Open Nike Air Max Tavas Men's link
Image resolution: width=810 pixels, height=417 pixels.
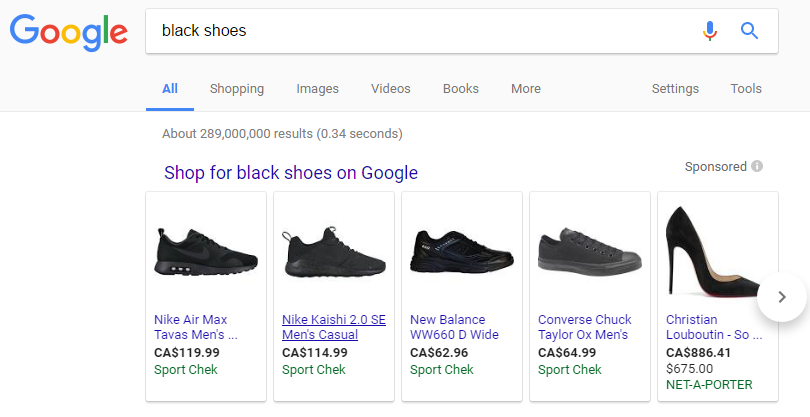(196, 327)
